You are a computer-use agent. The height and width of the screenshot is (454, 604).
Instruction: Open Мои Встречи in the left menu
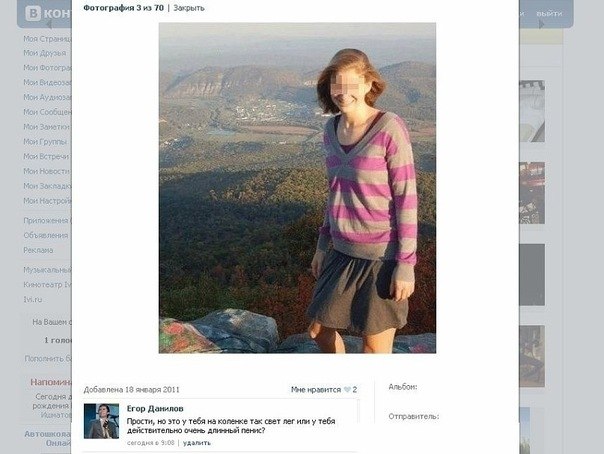click(46, 156)
